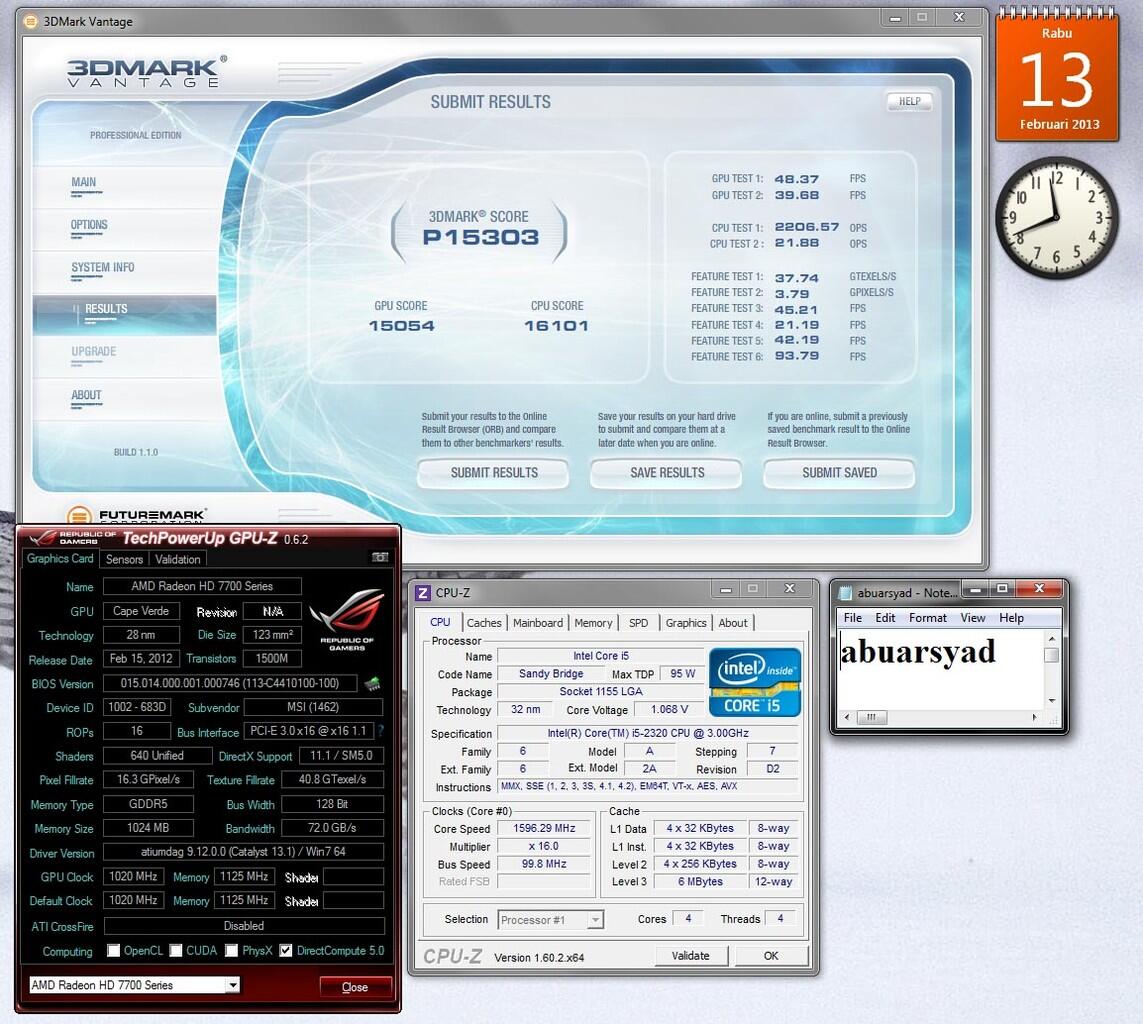Click the GPU SCORE value 15054
Screen dimensions: 1143x1024
coord(402,326)
